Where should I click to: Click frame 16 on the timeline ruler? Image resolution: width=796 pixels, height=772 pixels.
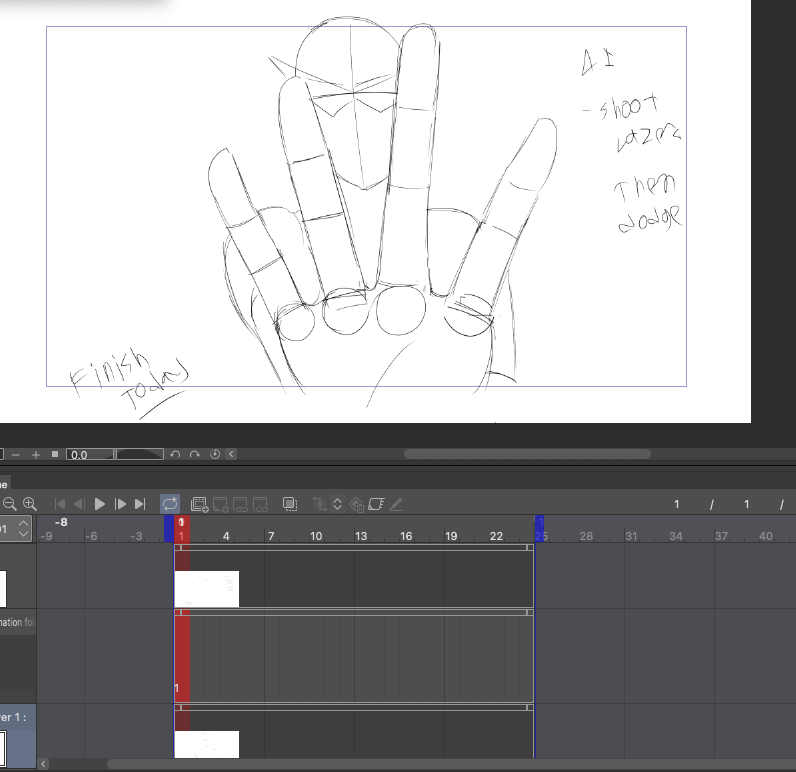click(x=406, y=536)
